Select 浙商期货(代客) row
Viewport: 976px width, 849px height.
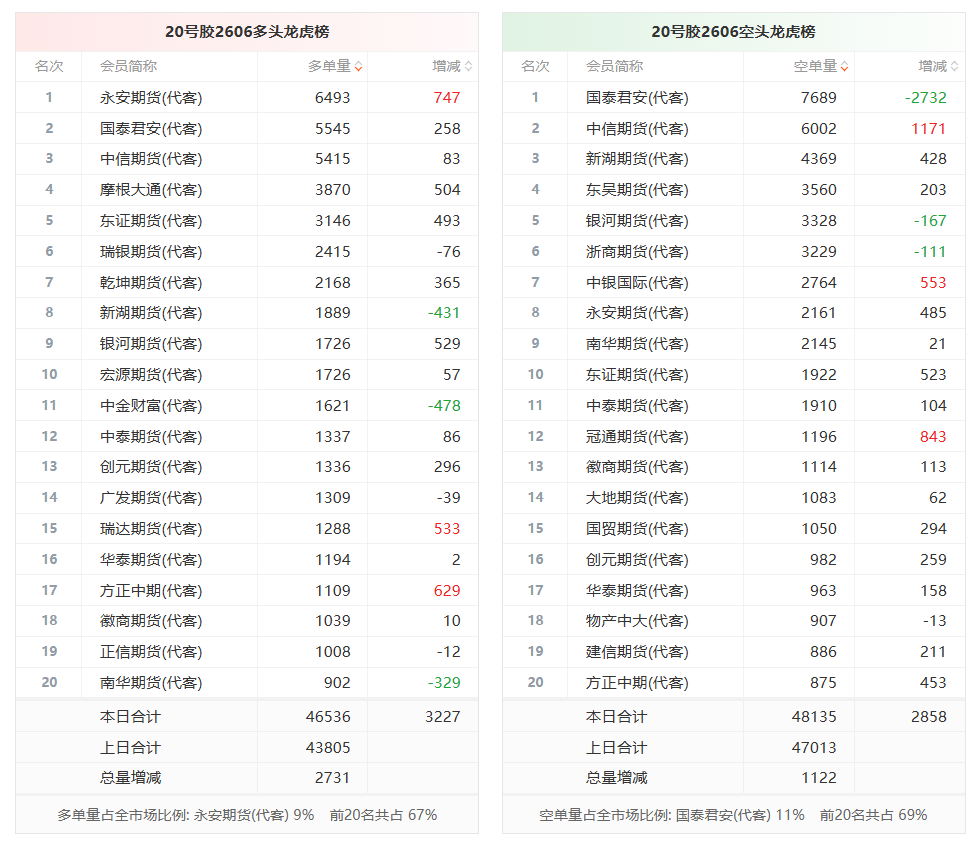[x=734, y=251]
